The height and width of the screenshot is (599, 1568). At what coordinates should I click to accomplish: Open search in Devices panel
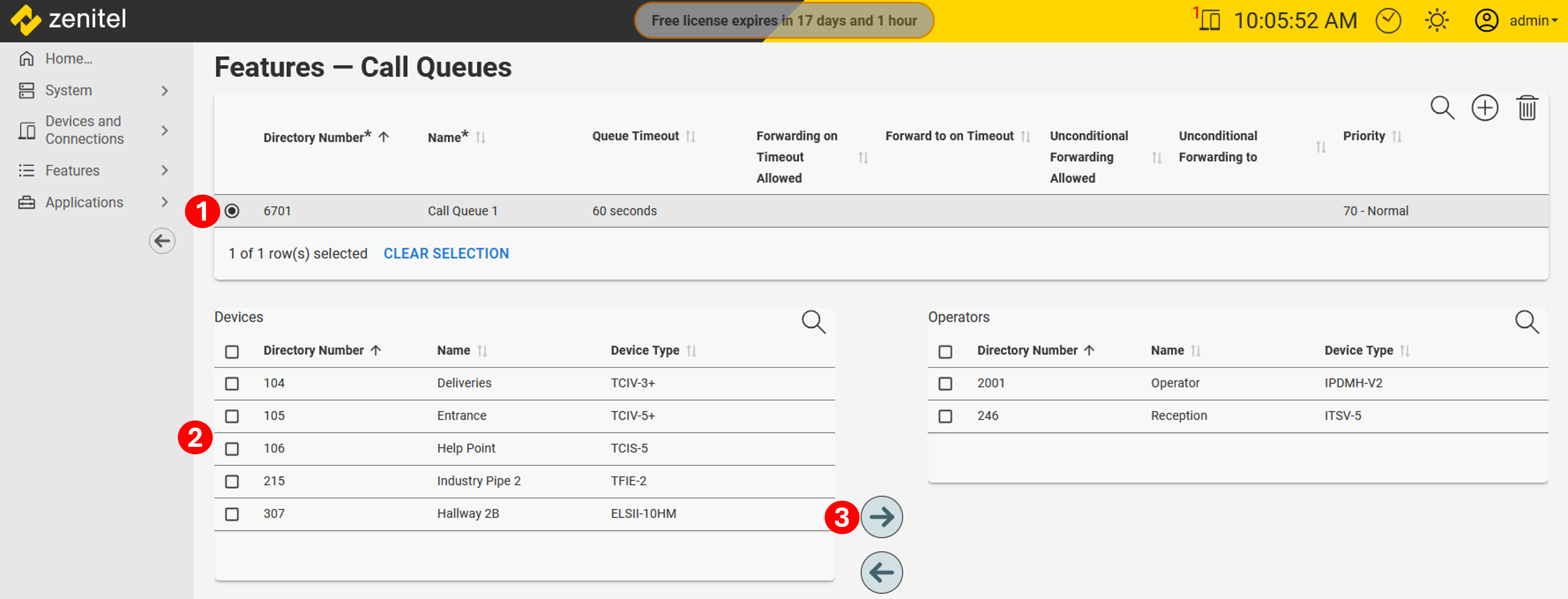[x=813, y=321]
